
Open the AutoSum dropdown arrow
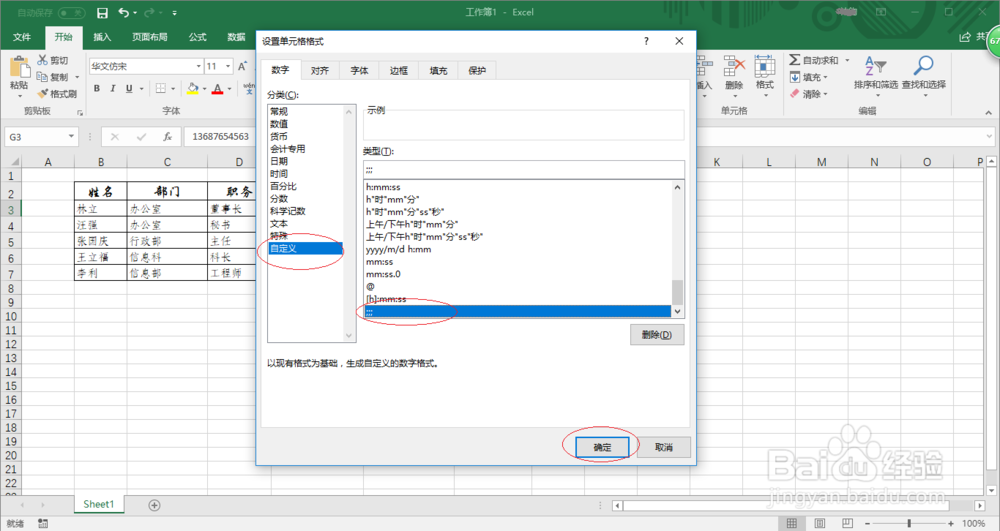coord(848,60)
